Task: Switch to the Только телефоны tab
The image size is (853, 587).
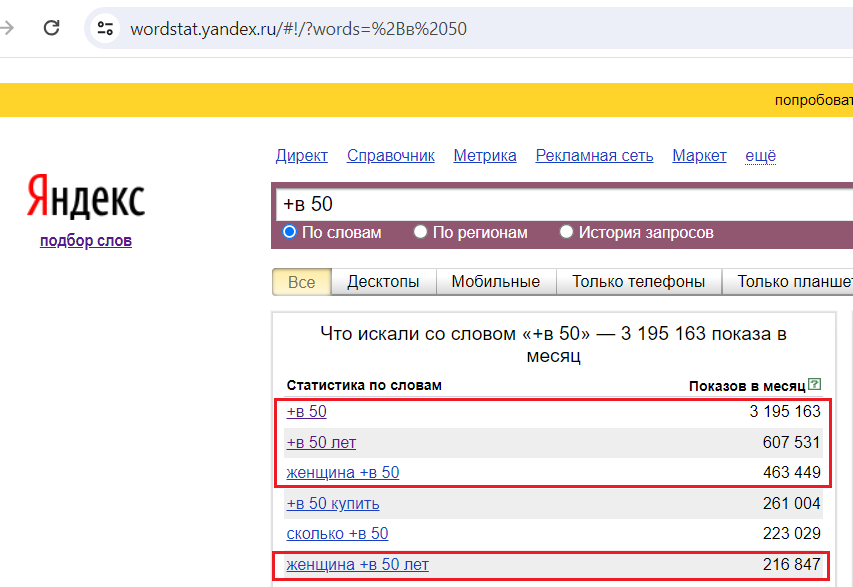Action: click(639, 282)
